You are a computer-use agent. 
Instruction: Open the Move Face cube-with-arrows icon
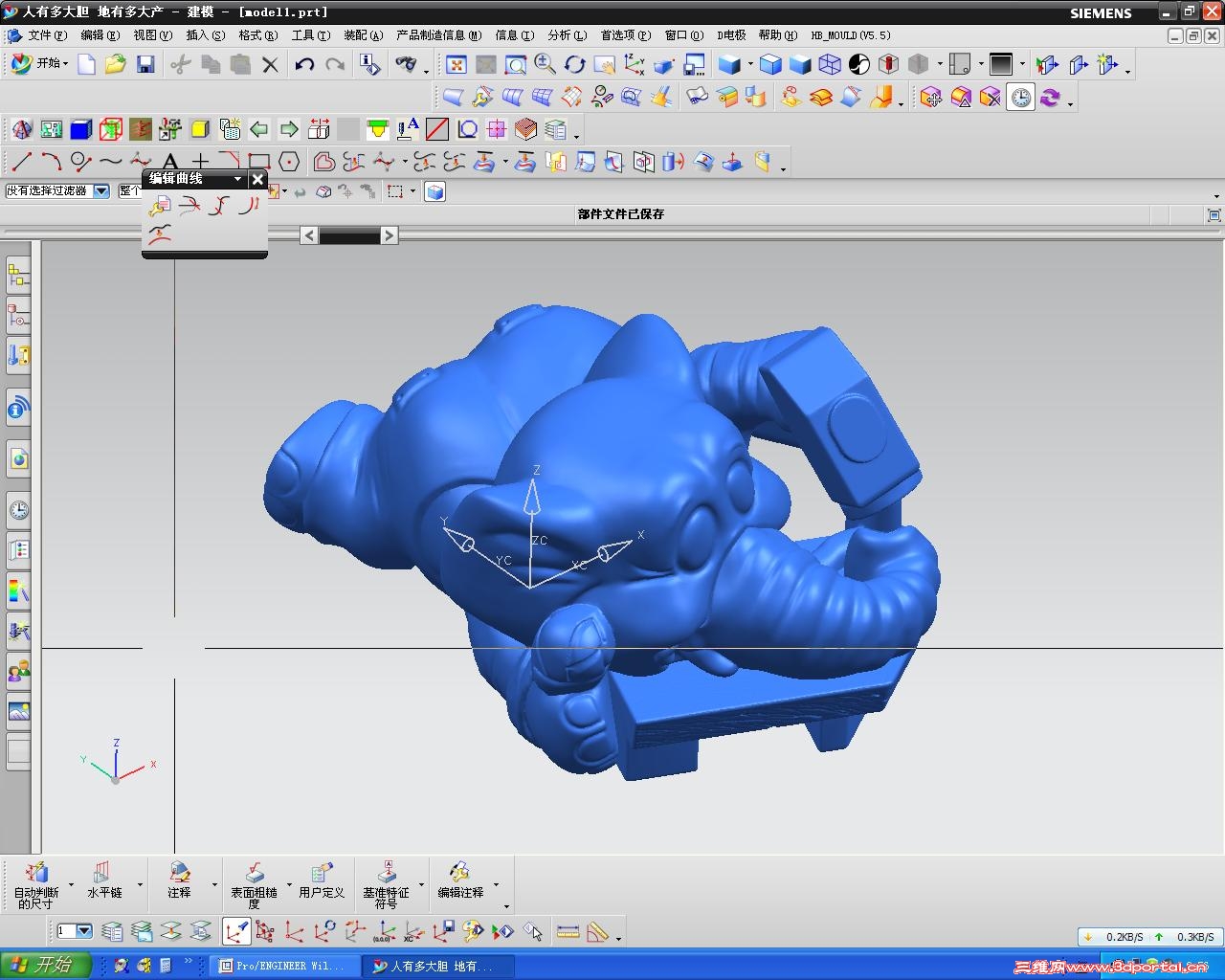click(930, 97)
